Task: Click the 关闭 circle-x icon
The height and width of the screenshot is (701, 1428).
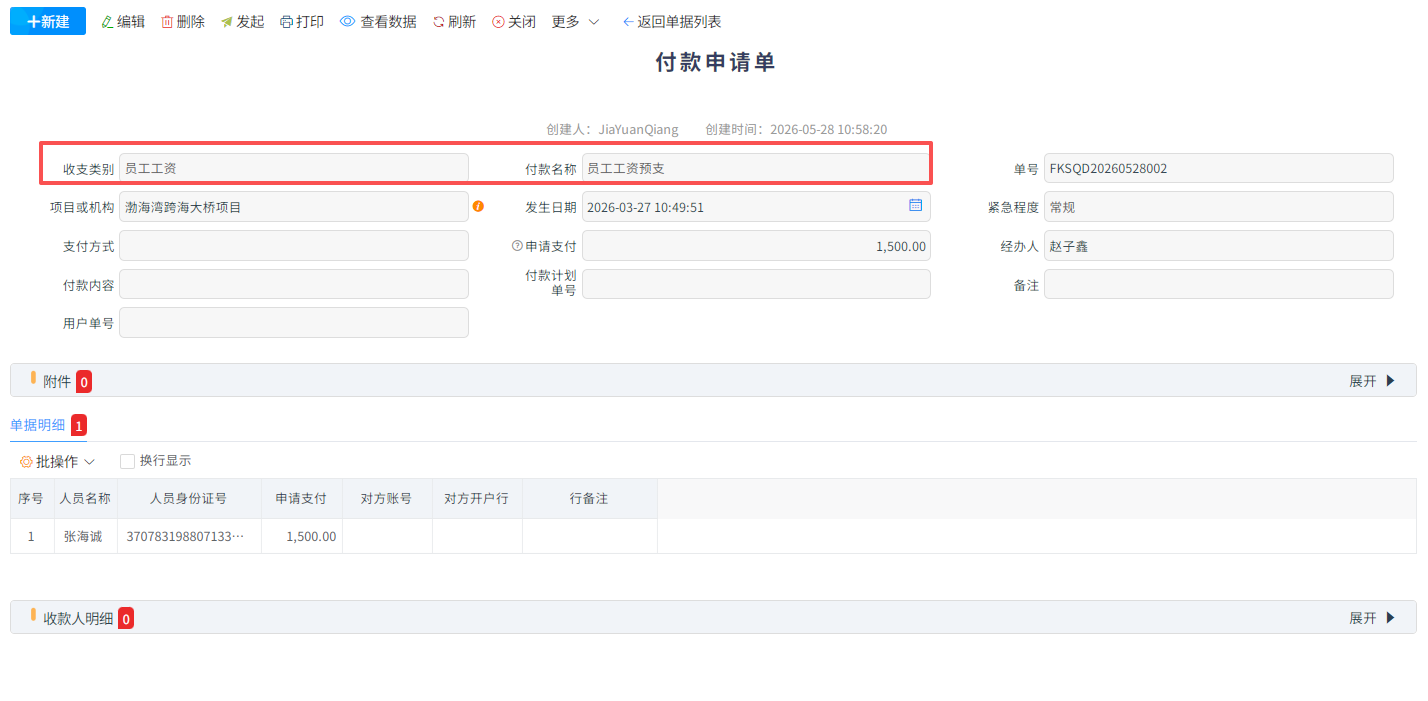Action: pyautogui.click(x=498, y=22)
